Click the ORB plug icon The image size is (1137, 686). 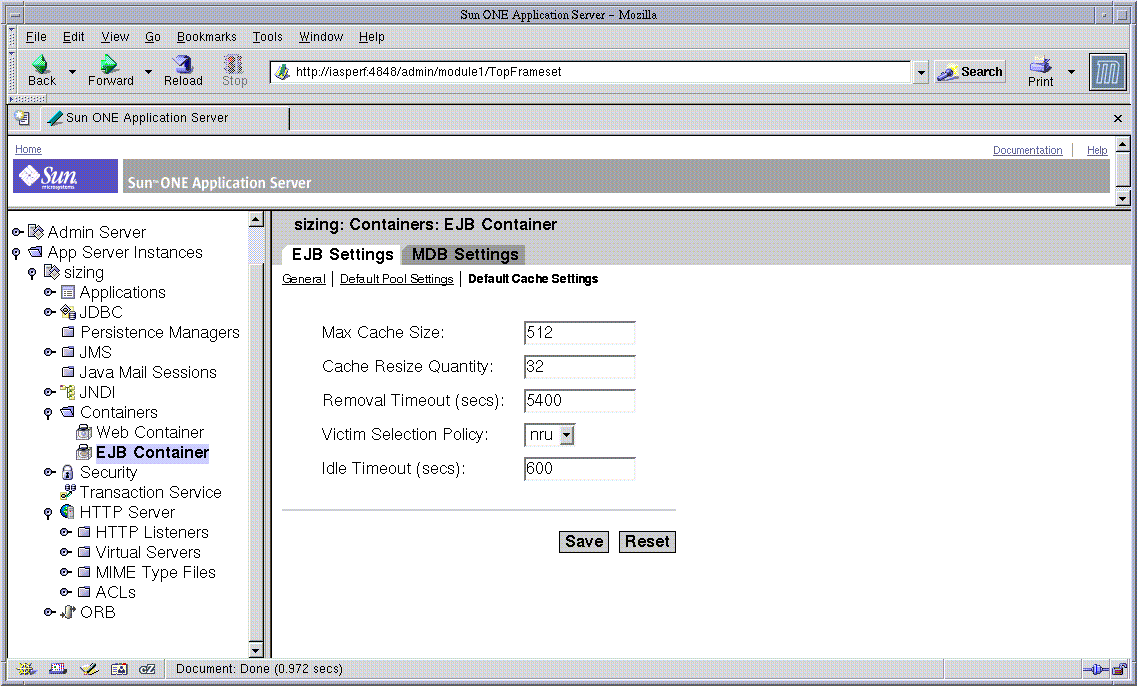tap(68, 612)
